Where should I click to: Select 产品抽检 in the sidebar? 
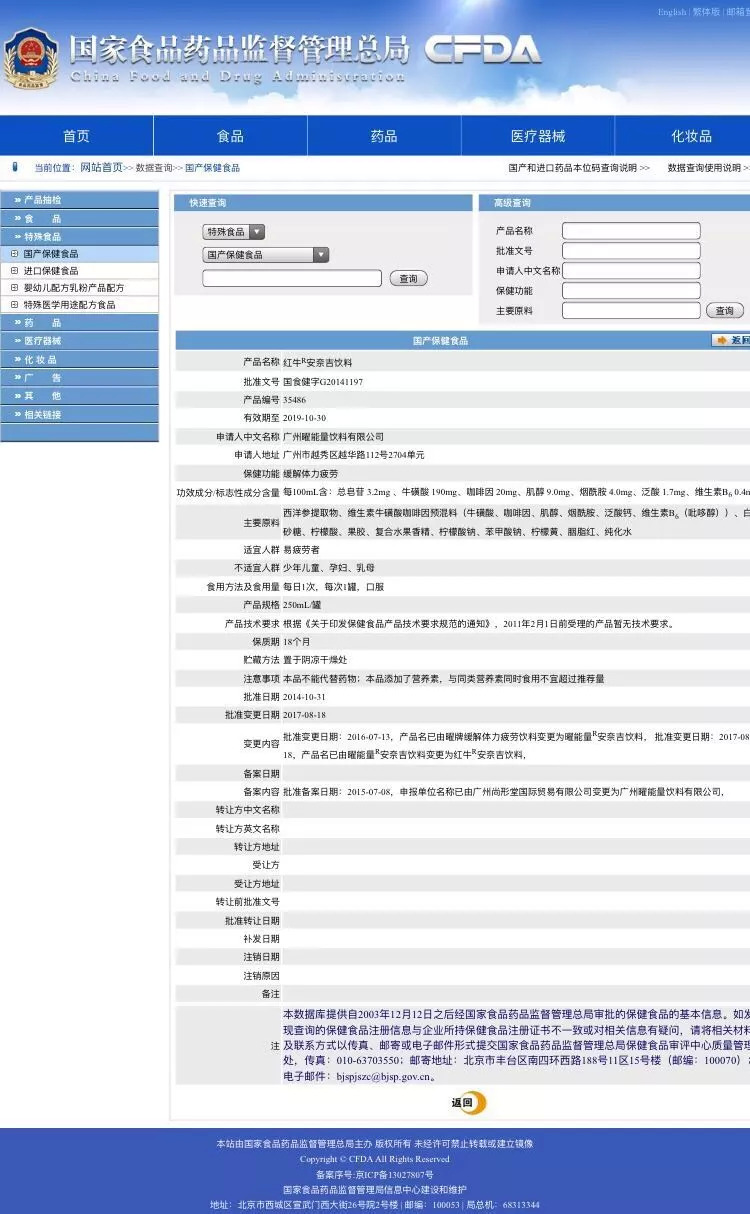[79, 200]
